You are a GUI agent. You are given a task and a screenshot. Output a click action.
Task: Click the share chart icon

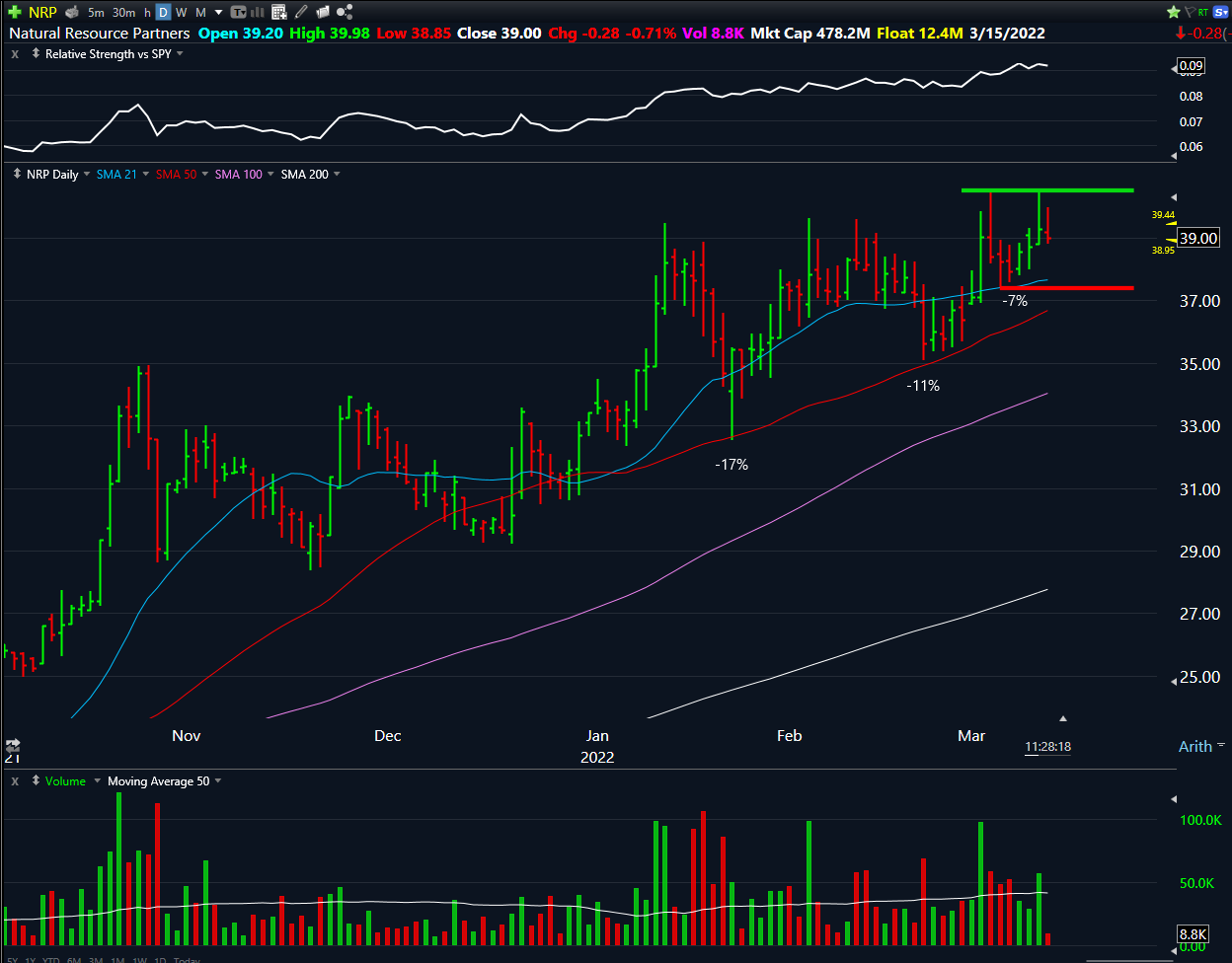(x=346, y=13)
